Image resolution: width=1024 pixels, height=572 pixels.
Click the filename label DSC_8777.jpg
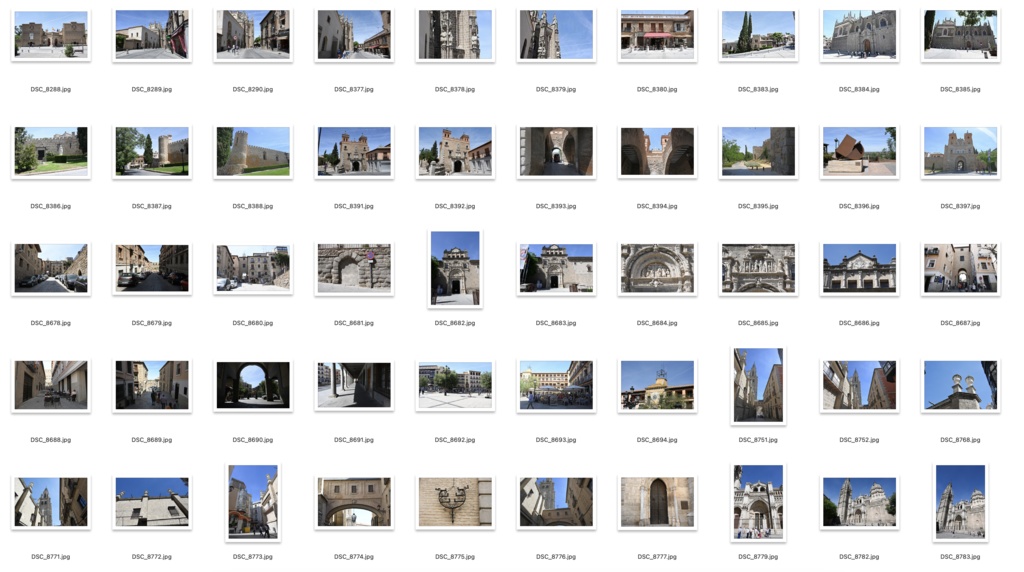tap(657, 557)
